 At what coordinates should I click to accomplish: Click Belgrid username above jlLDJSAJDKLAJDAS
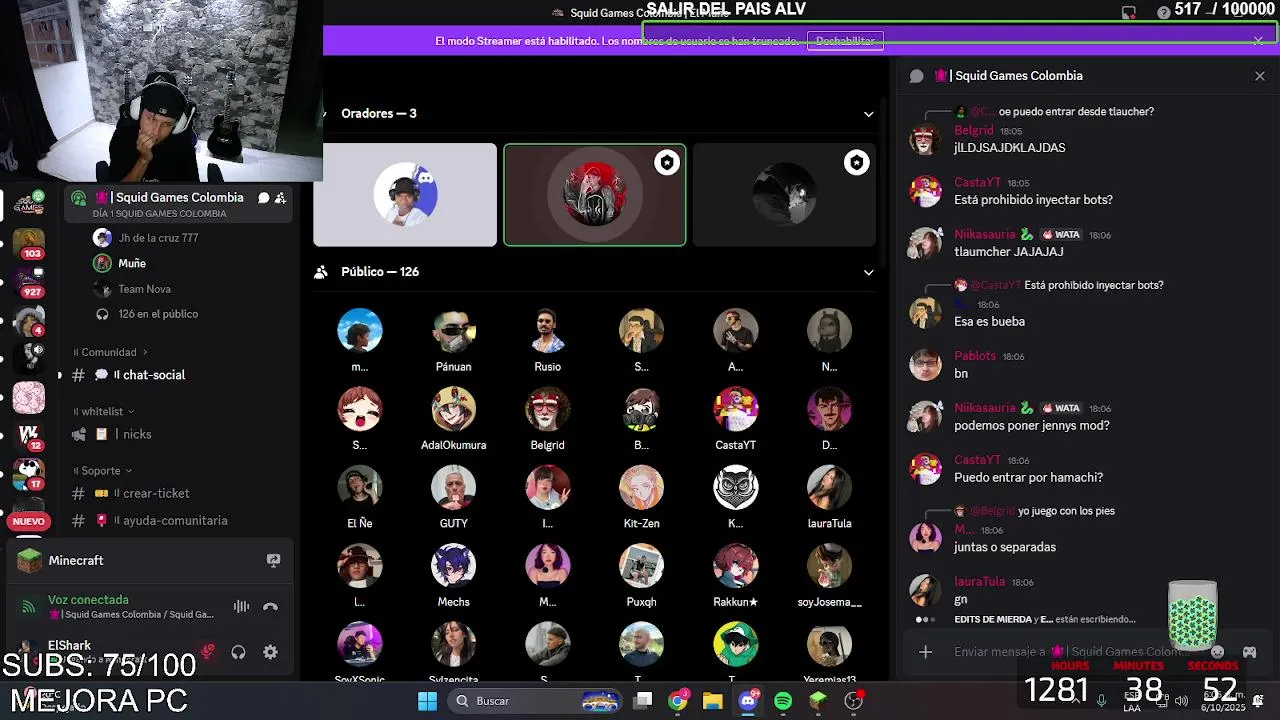(974, 130)
